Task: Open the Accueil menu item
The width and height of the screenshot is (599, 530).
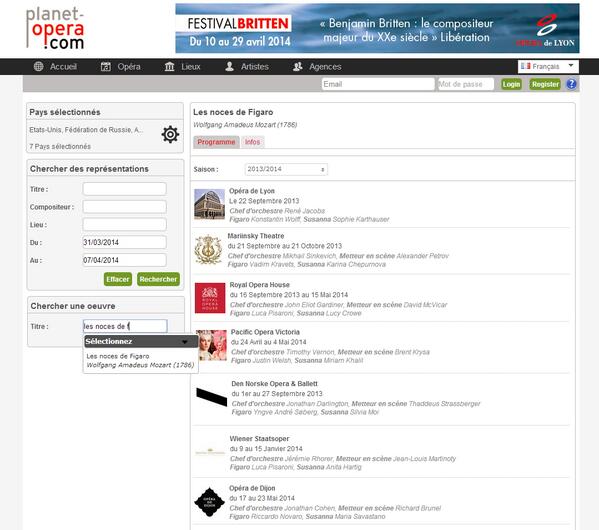Action: [63, 66]
